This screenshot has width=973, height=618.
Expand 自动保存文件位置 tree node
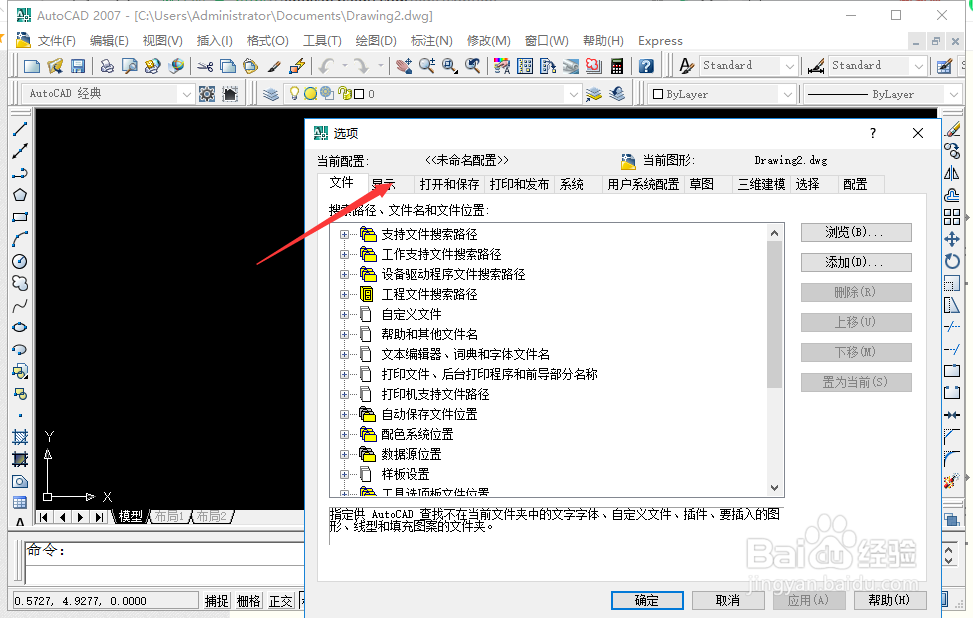pyautogui.click(x=344, y=414)
